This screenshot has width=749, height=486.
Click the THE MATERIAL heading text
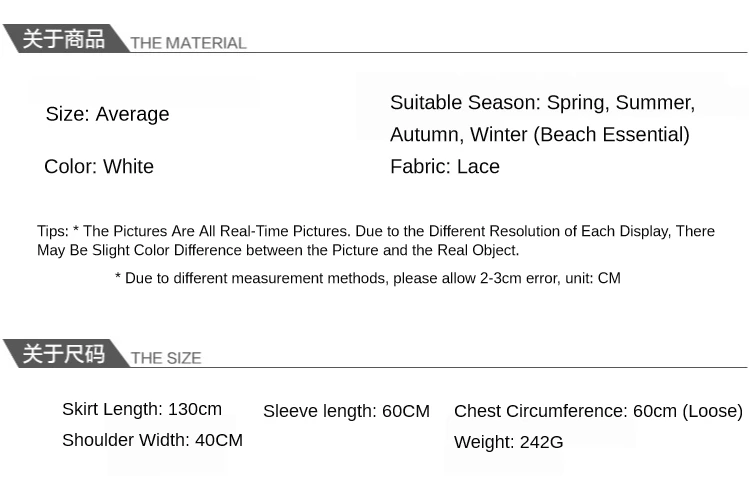[188, 43]
